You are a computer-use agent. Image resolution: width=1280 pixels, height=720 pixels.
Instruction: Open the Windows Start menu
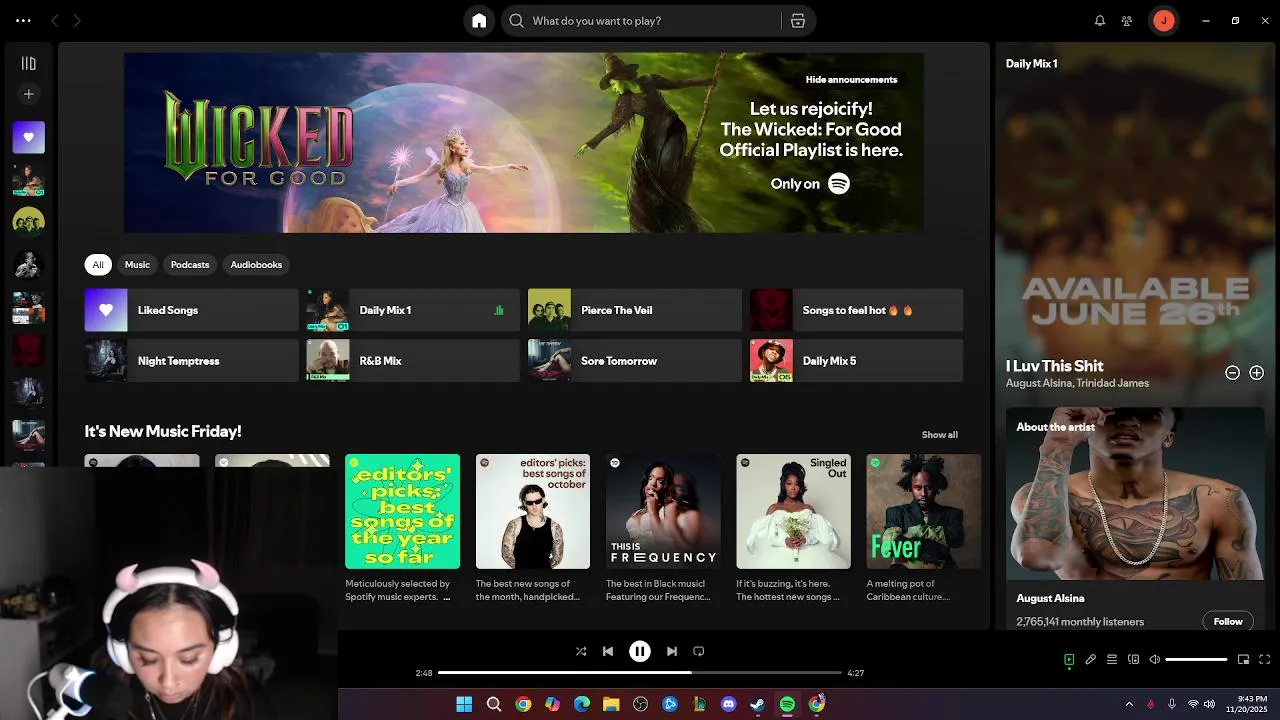[x=464, y=704]
